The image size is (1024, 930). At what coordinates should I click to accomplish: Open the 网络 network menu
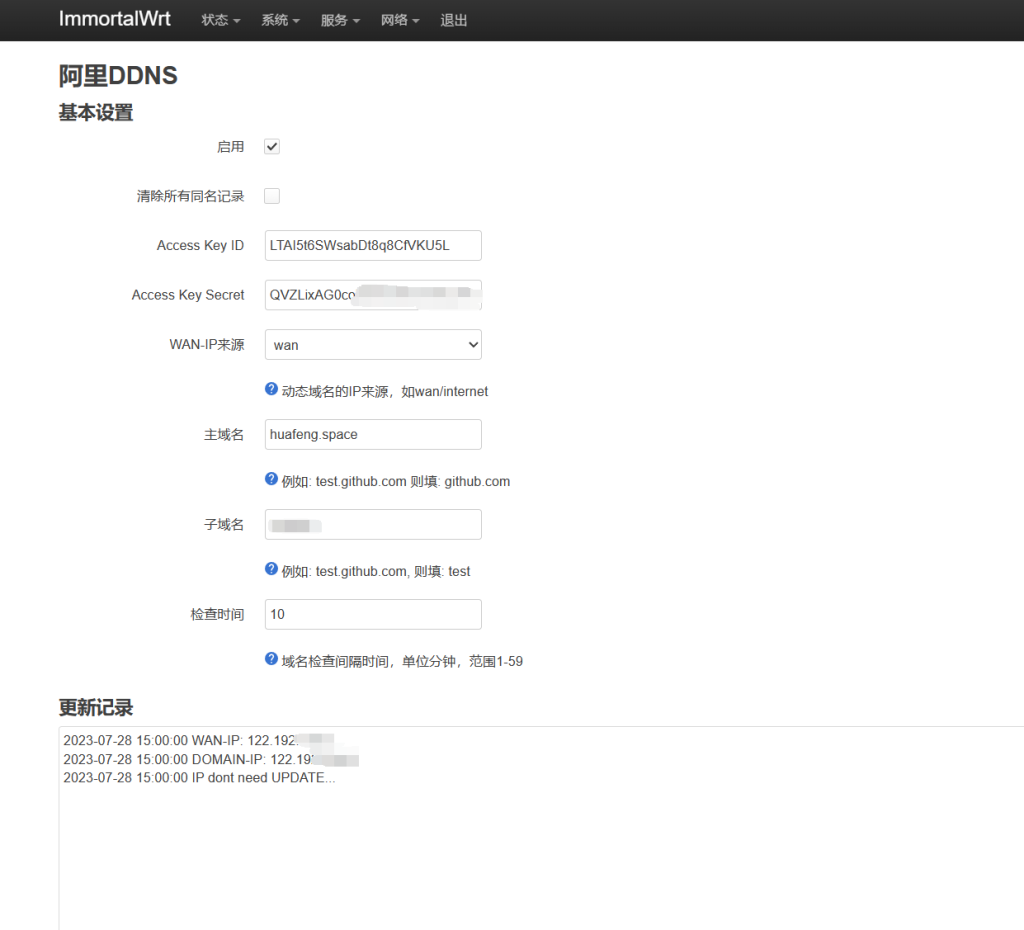pos(400,20)
